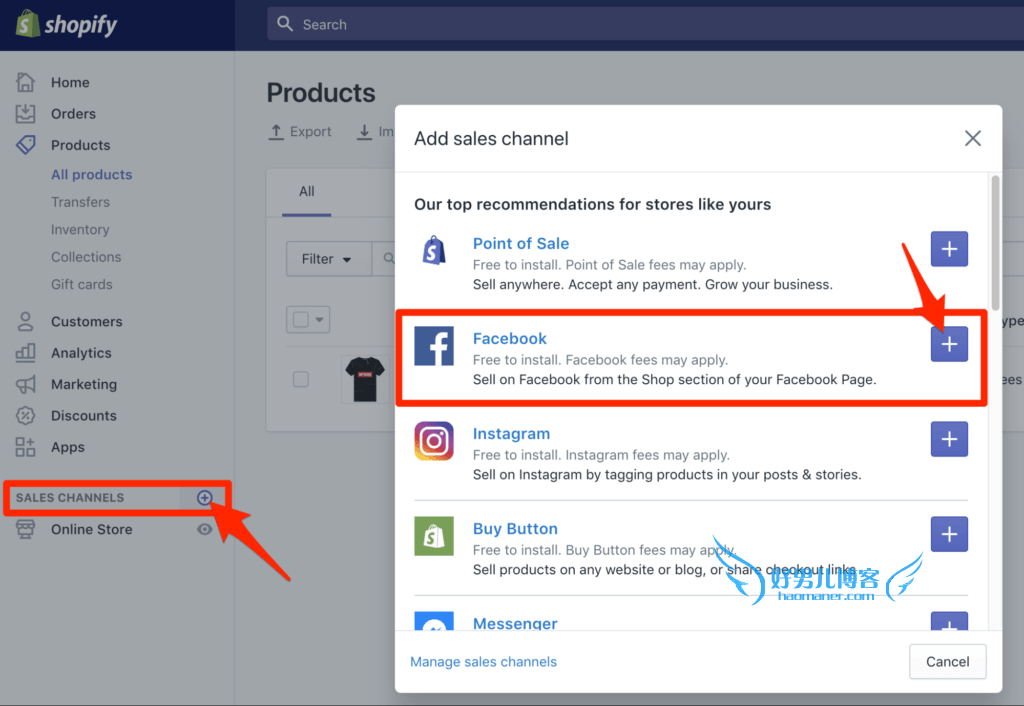This screenshot has width=1024, height=706.
Task: Open the Messenger channel link
Action: pyautogui.click(x=515, y=622)
